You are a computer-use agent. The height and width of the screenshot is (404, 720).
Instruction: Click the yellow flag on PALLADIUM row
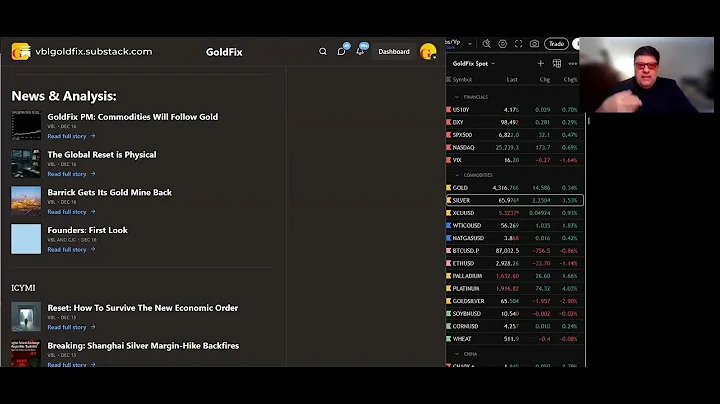449,276
